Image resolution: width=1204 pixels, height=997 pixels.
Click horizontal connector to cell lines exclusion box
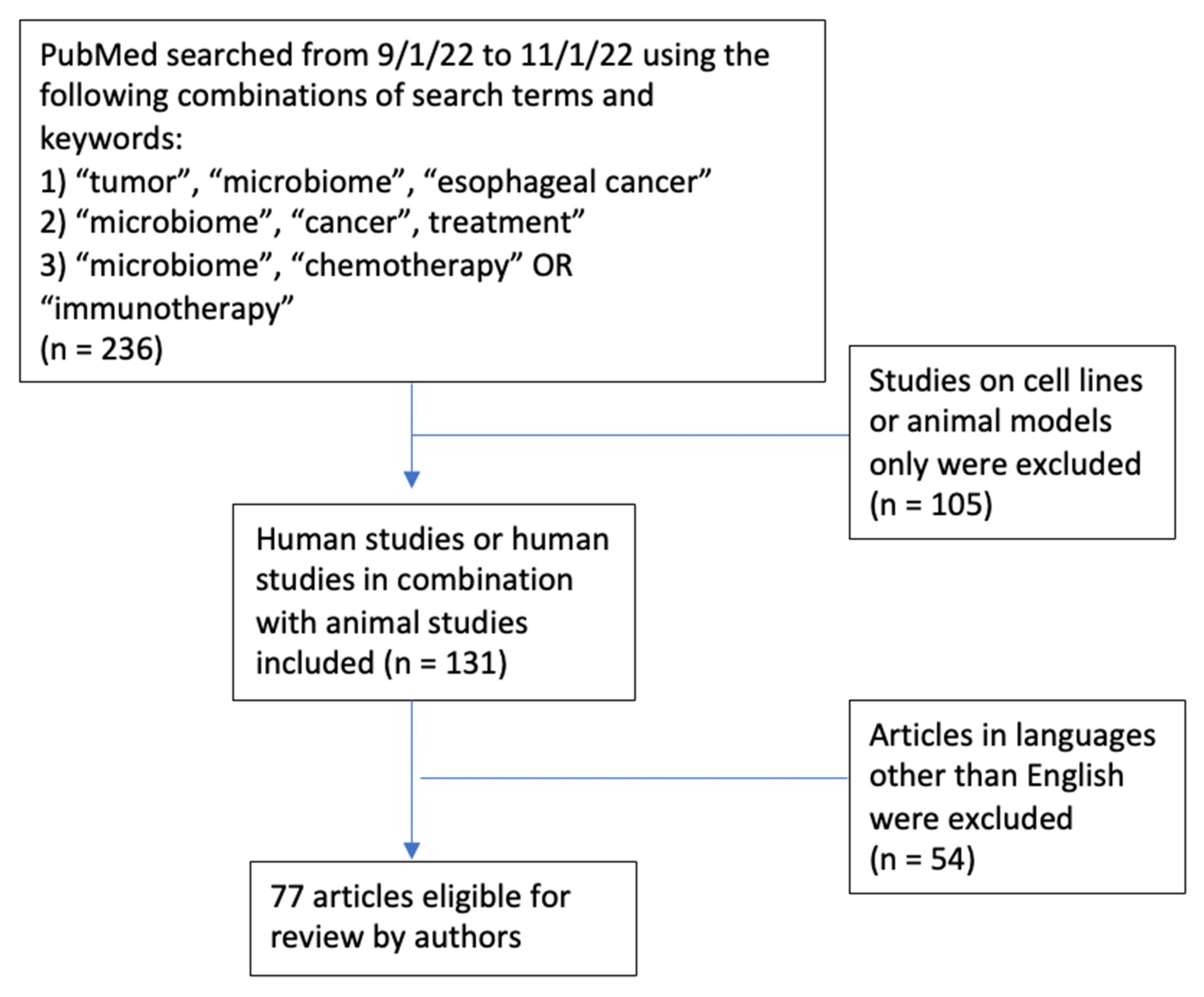[631, 435]
